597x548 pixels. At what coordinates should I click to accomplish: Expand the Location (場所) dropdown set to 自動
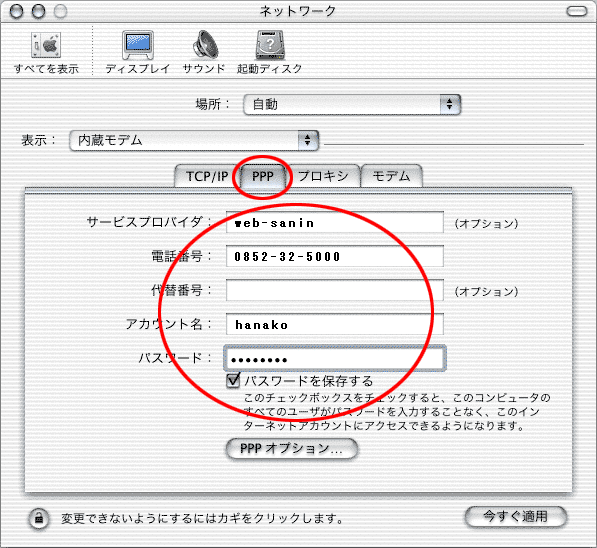coord(352,104)
